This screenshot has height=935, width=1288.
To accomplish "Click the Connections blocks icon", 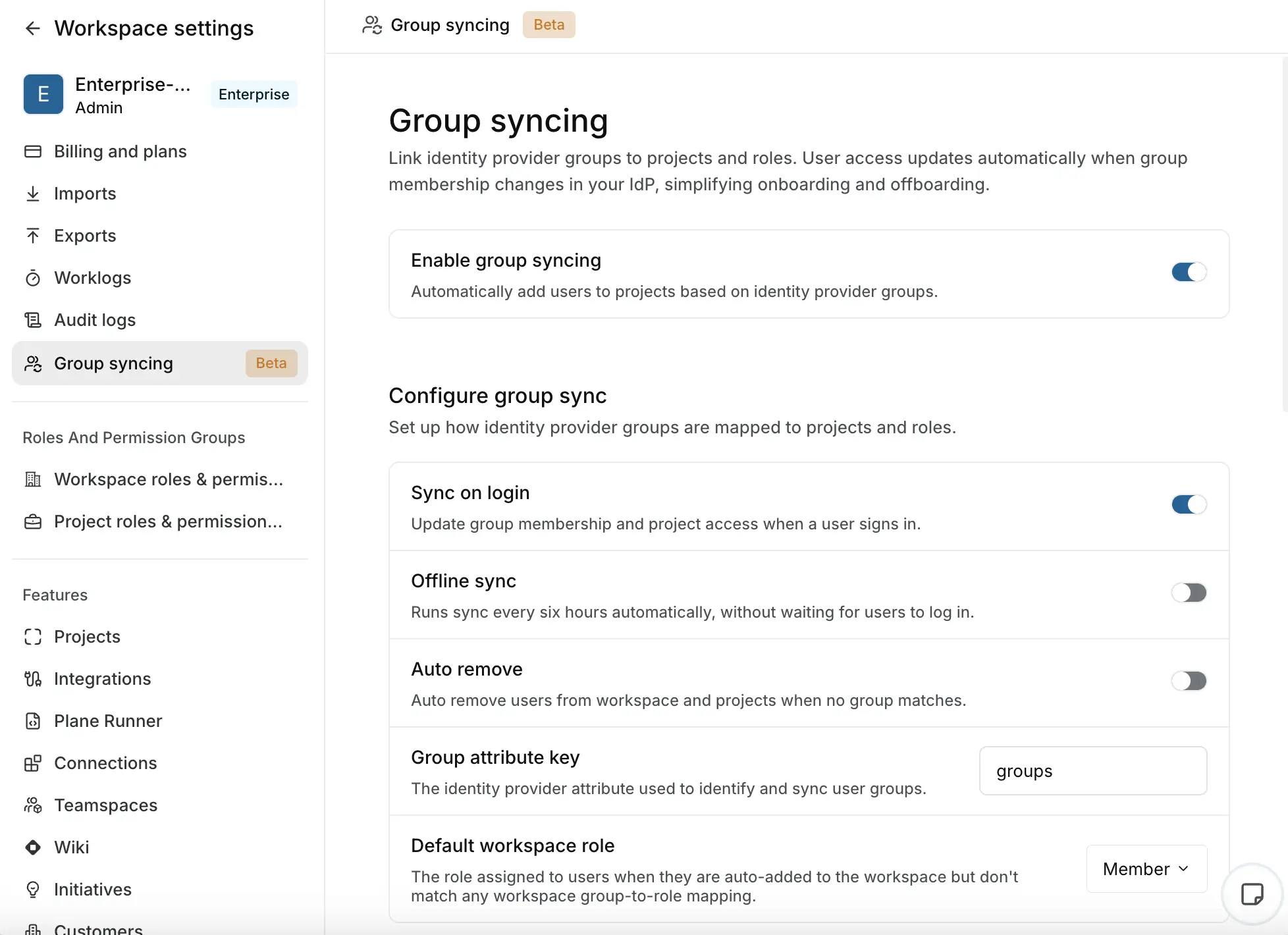I will click(33, 763).
